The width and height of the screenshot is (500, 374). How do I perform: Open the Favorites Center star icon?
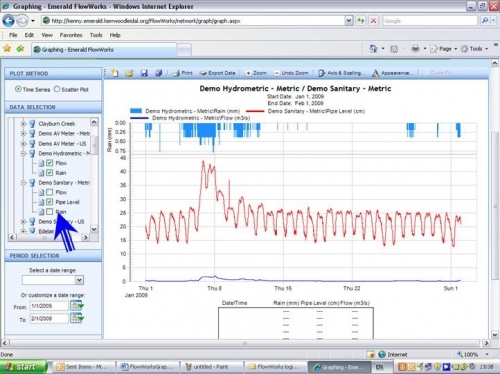pyautogui.click(x=7, y=49)
